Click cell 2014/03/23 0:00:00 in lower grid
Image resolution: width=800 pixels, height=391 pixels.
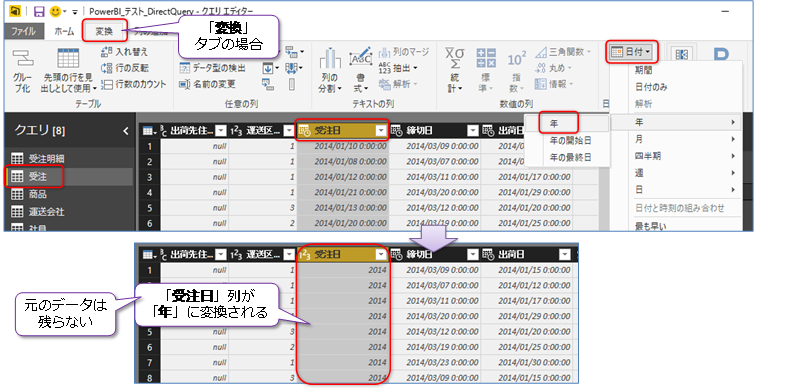435,362
